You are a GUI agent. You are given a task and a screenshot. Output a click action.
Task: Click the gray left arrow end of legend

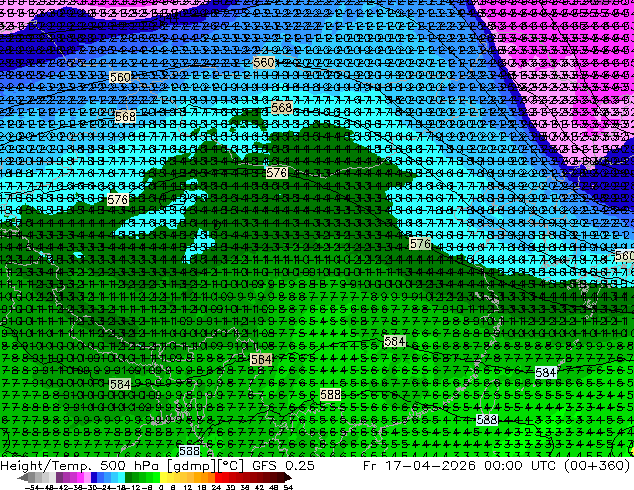[23, 477]
